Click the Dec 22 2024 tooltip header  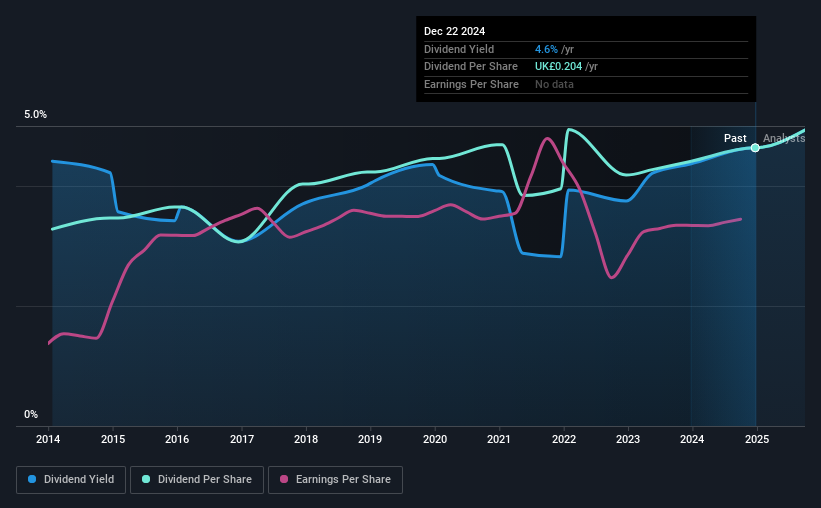[454, 31]
